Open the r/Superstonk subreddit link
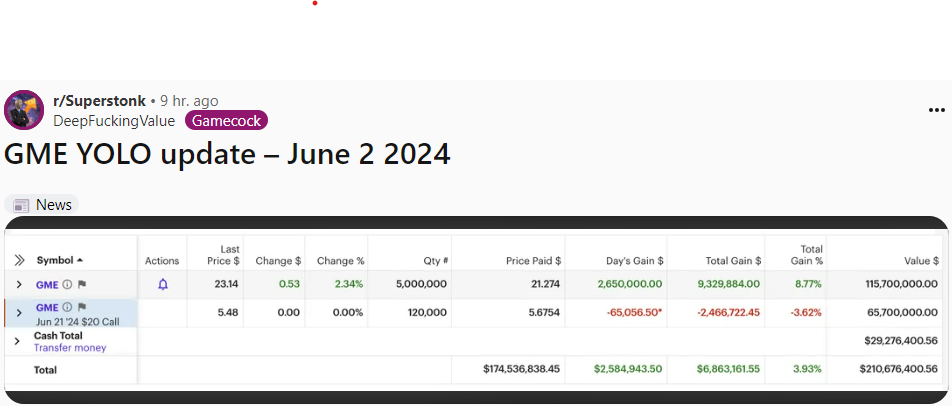The width and height of the screenshot is (952, 406). (100, 101)
